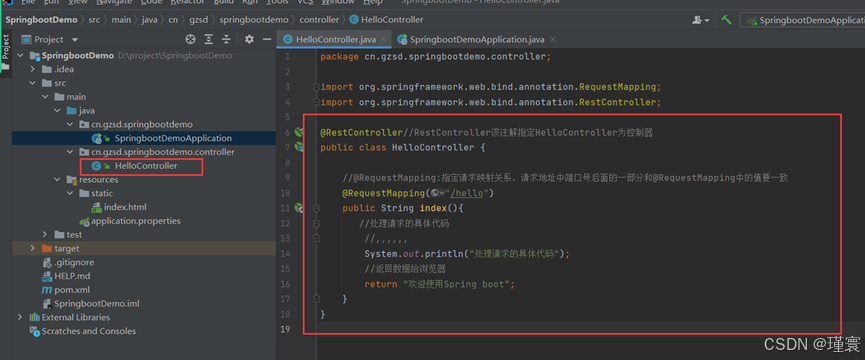Hide the Project tool window with minus
The width and height of the screenshot is (865, 360).
[267, 39]
